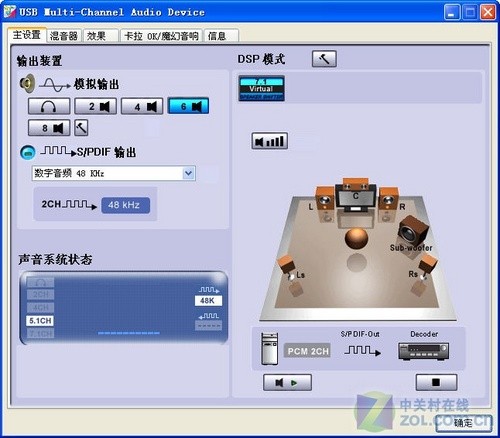This screenshot has height=438, width=500.
Task: Select the headphone output mode button
Action: pos(49,106)
